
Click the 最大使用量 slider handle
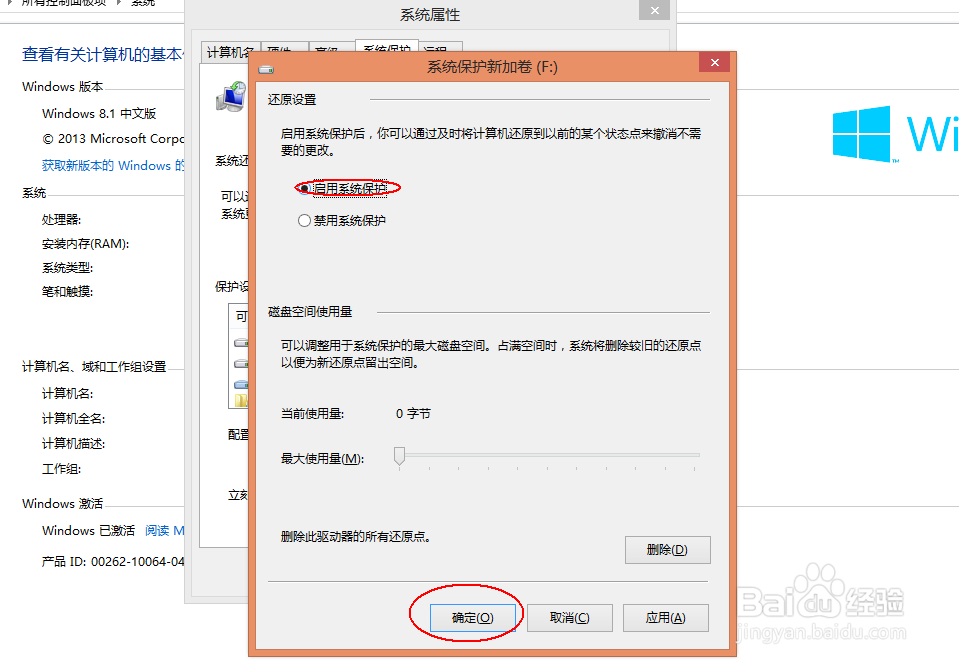tap(399, 457)
